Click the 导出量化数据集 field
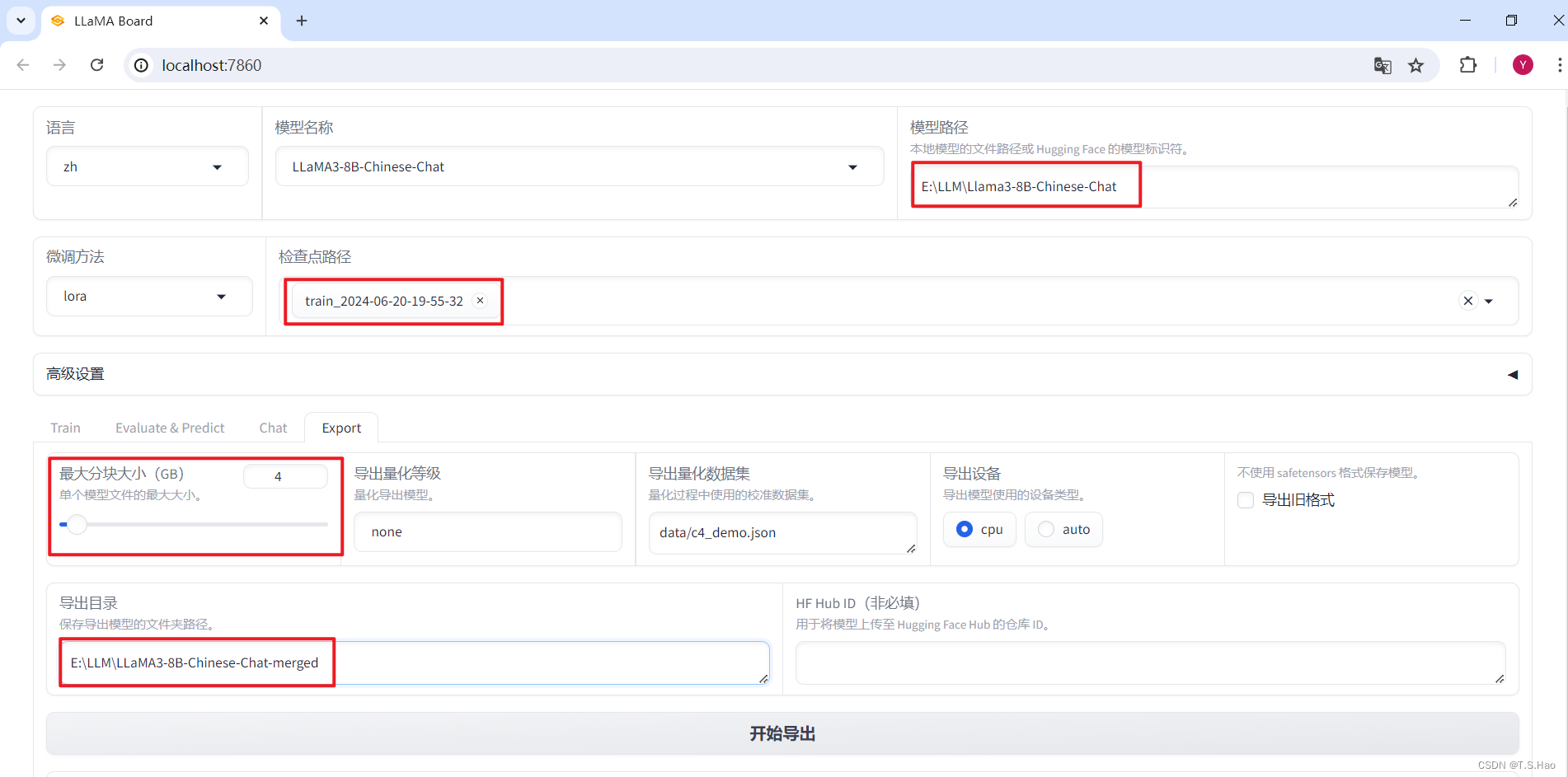 (782, 533)
